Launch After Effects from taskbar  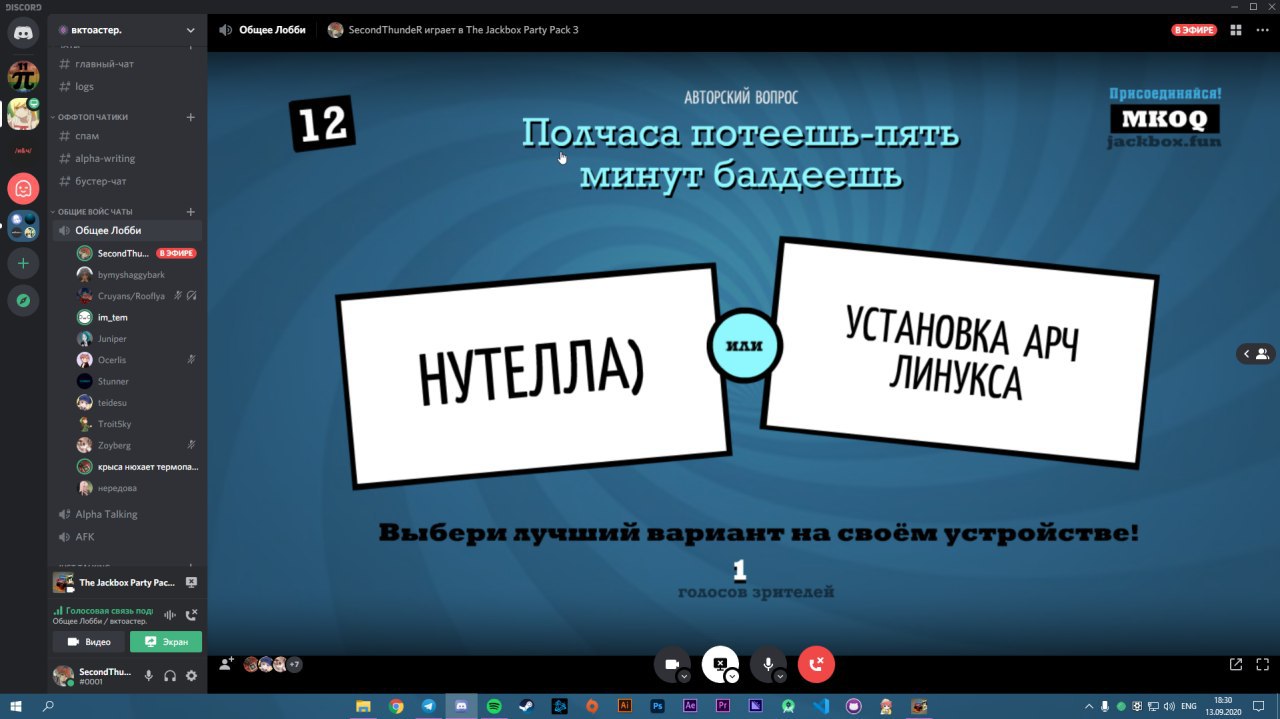click(690, 706)
